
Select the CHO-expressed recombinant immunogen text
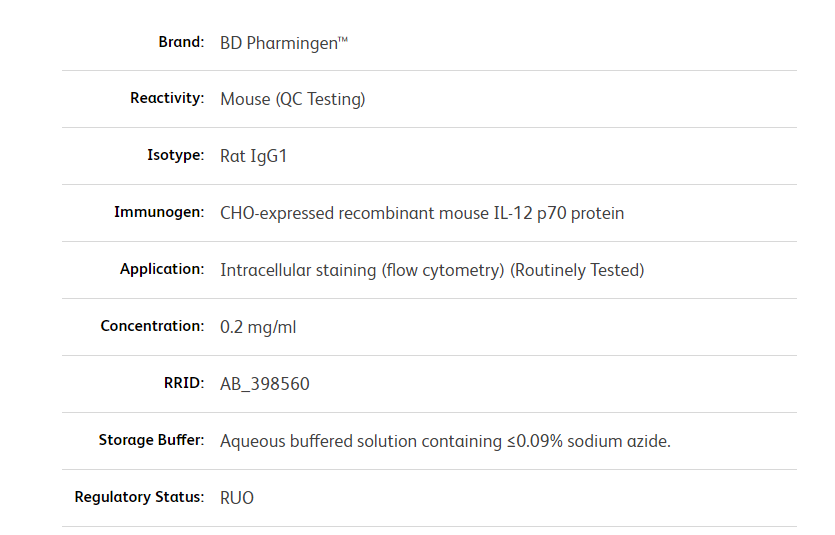(x=422, y=213)
